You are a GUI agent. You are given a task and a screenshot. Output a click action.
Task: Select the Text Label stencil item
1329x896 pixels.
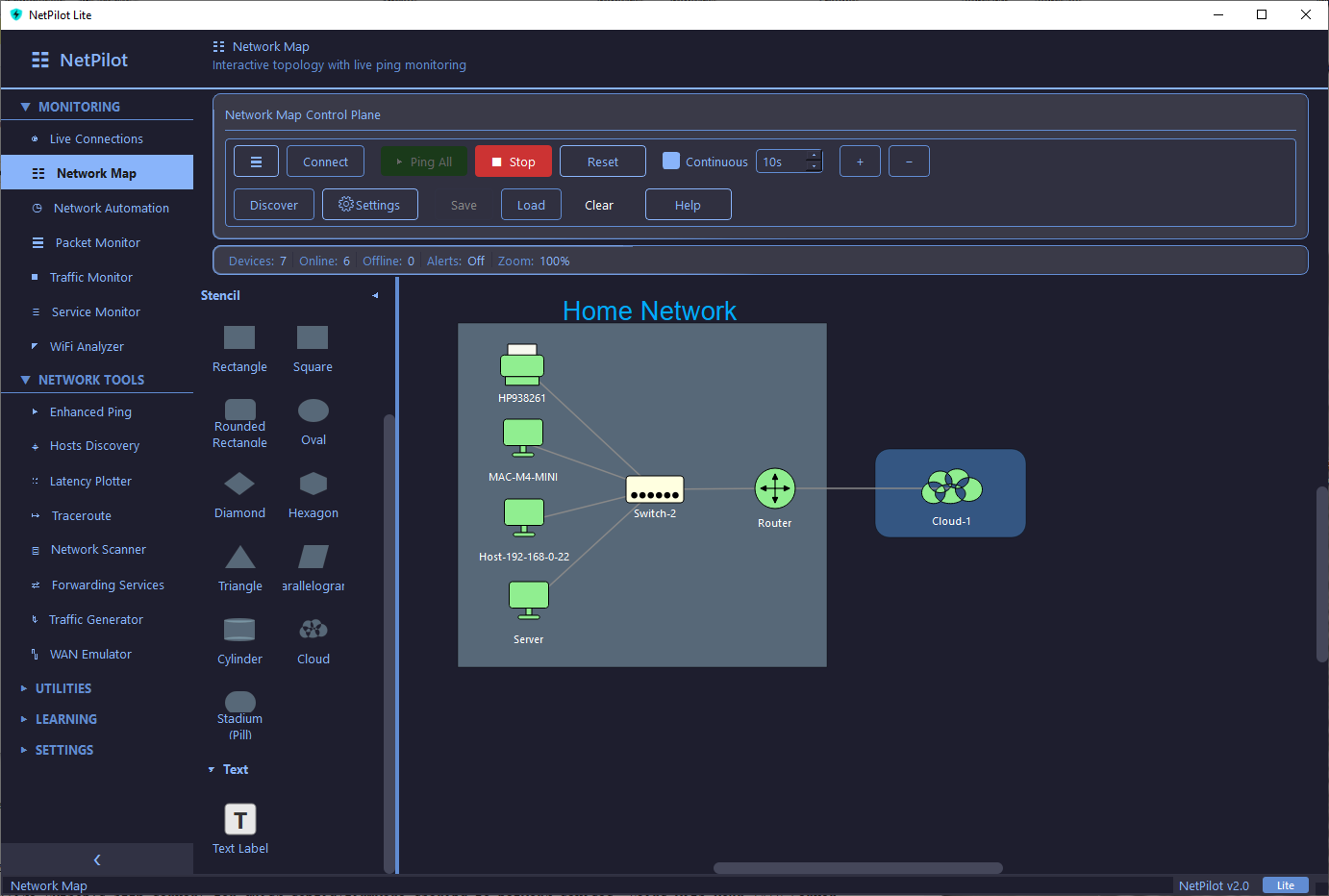pyautogui.click(x=239, y=820)
